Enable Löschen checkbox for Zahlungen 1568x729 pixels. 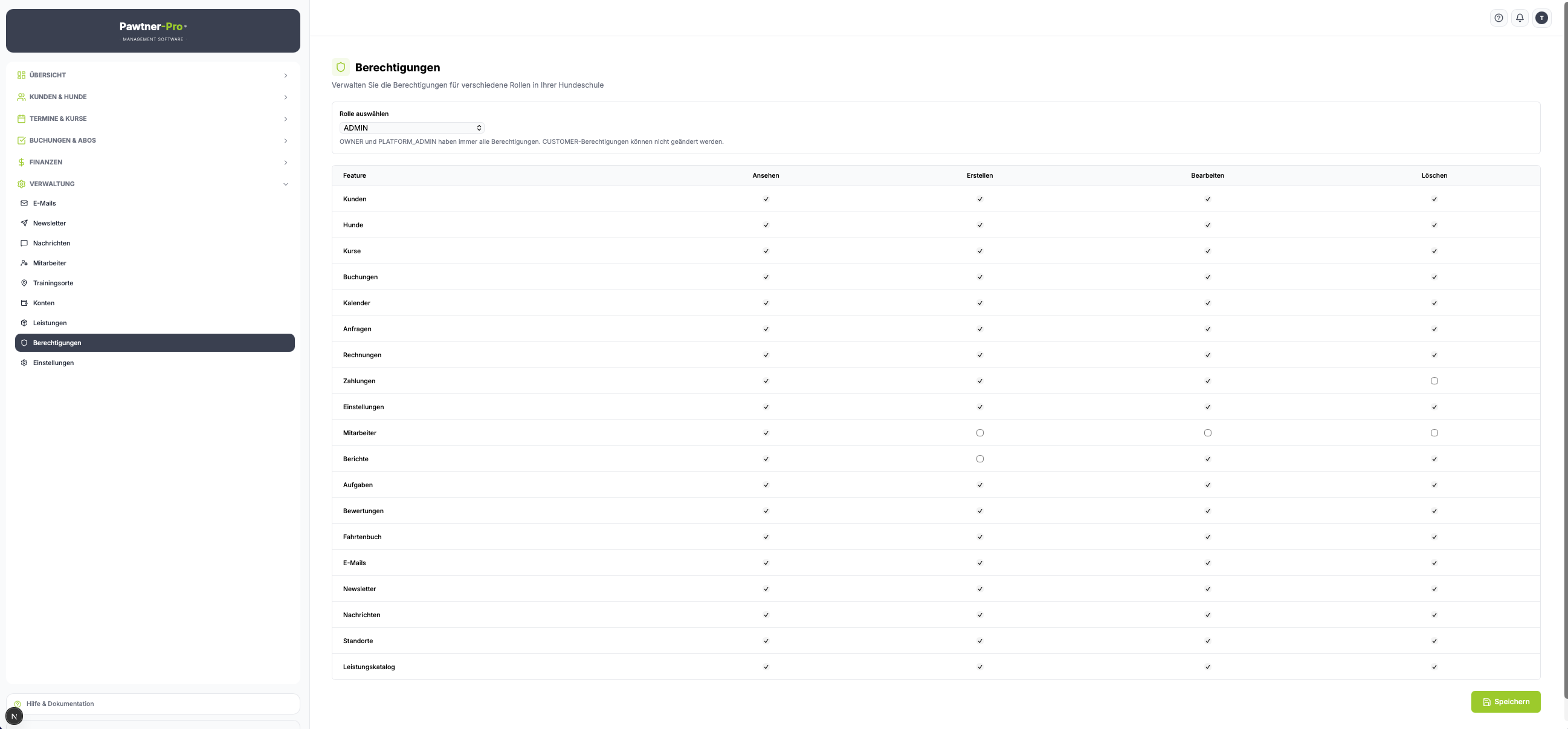click(x=1434, y=381)
